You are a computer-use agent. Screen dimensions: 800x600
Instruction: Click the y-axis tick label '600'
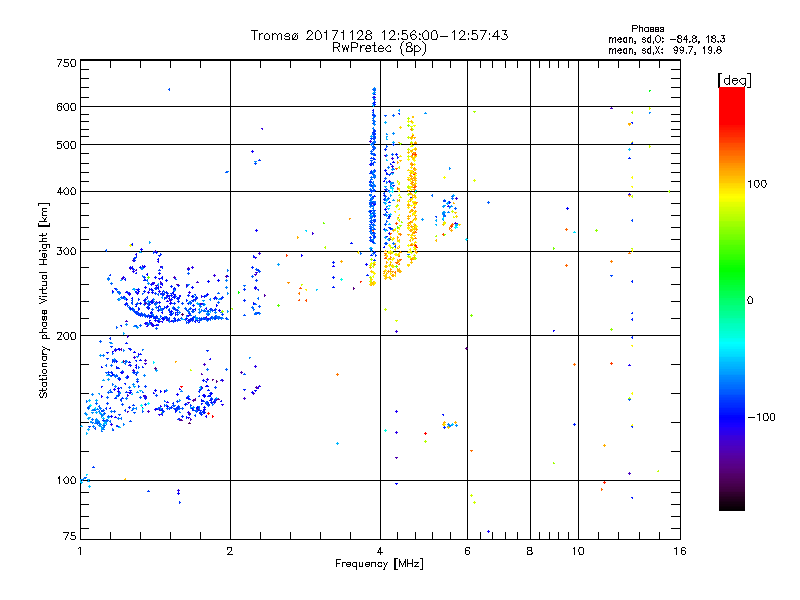tap(67, 107)
